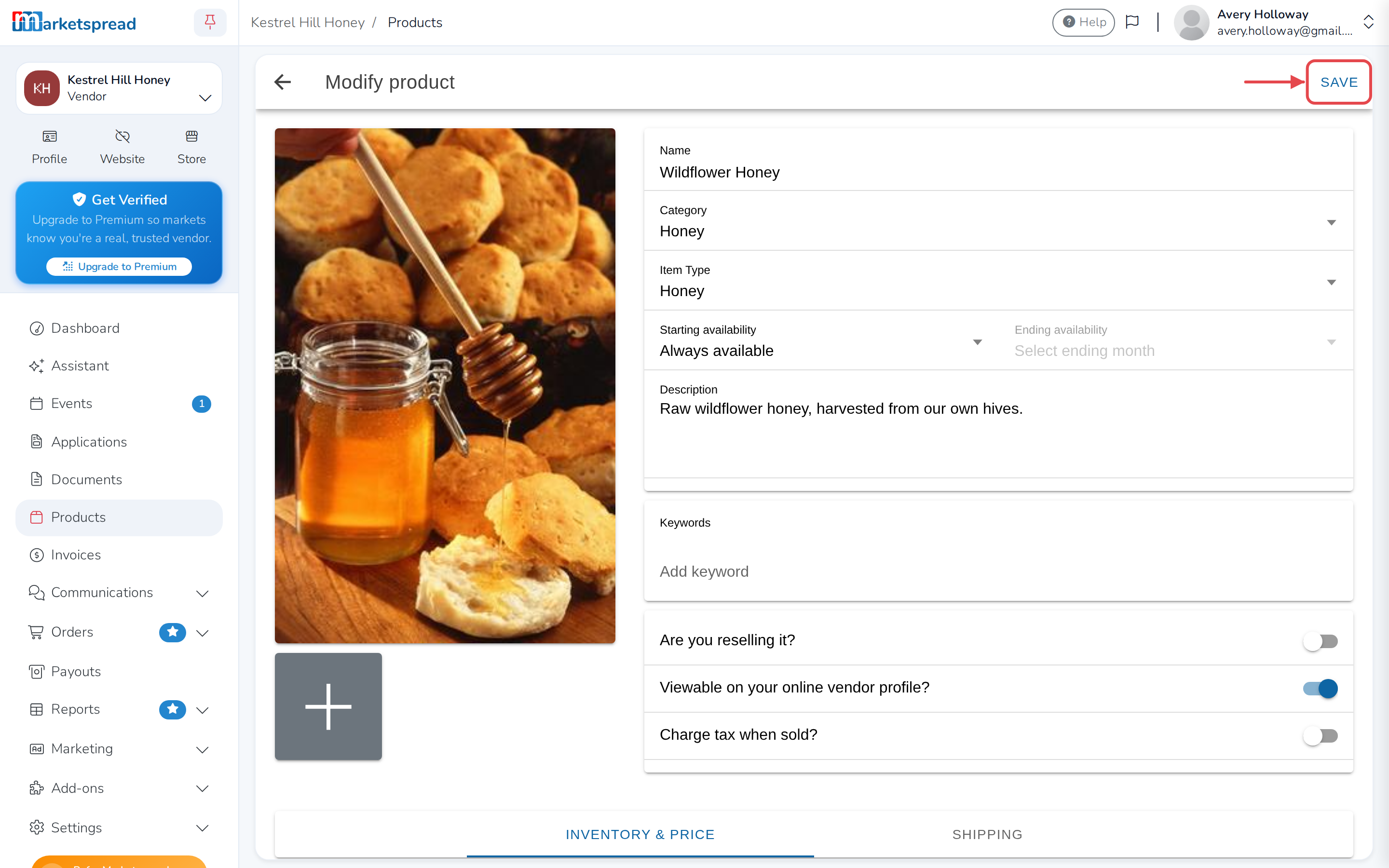Screen dimensions: 1389x868
Task: Turn off 'Viewable on your online vendor profile?'
Action: 1320,688
